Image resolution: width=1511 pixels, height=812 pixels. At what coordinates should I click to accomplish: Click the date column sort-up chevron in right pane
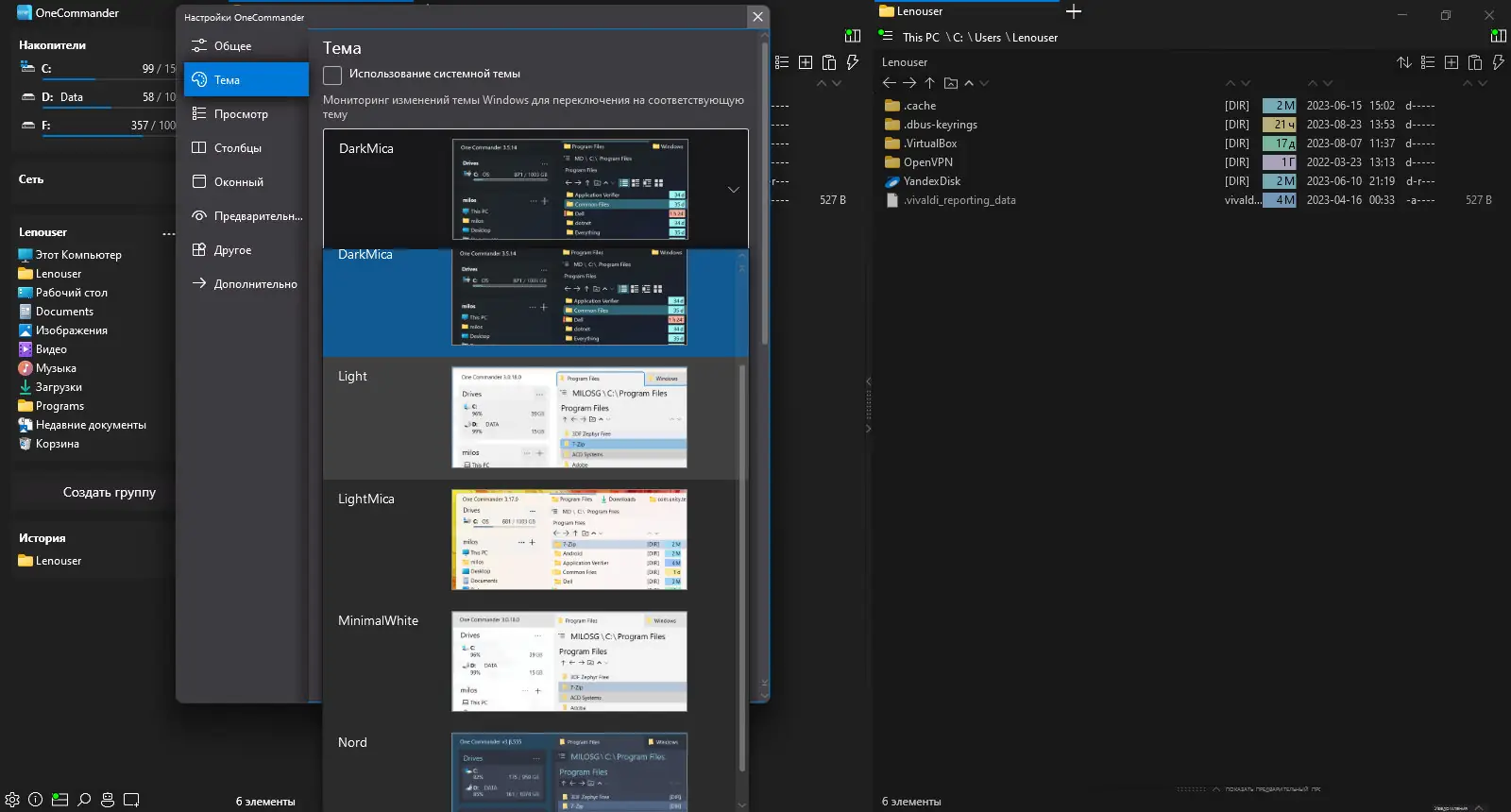click(1314, 83)
